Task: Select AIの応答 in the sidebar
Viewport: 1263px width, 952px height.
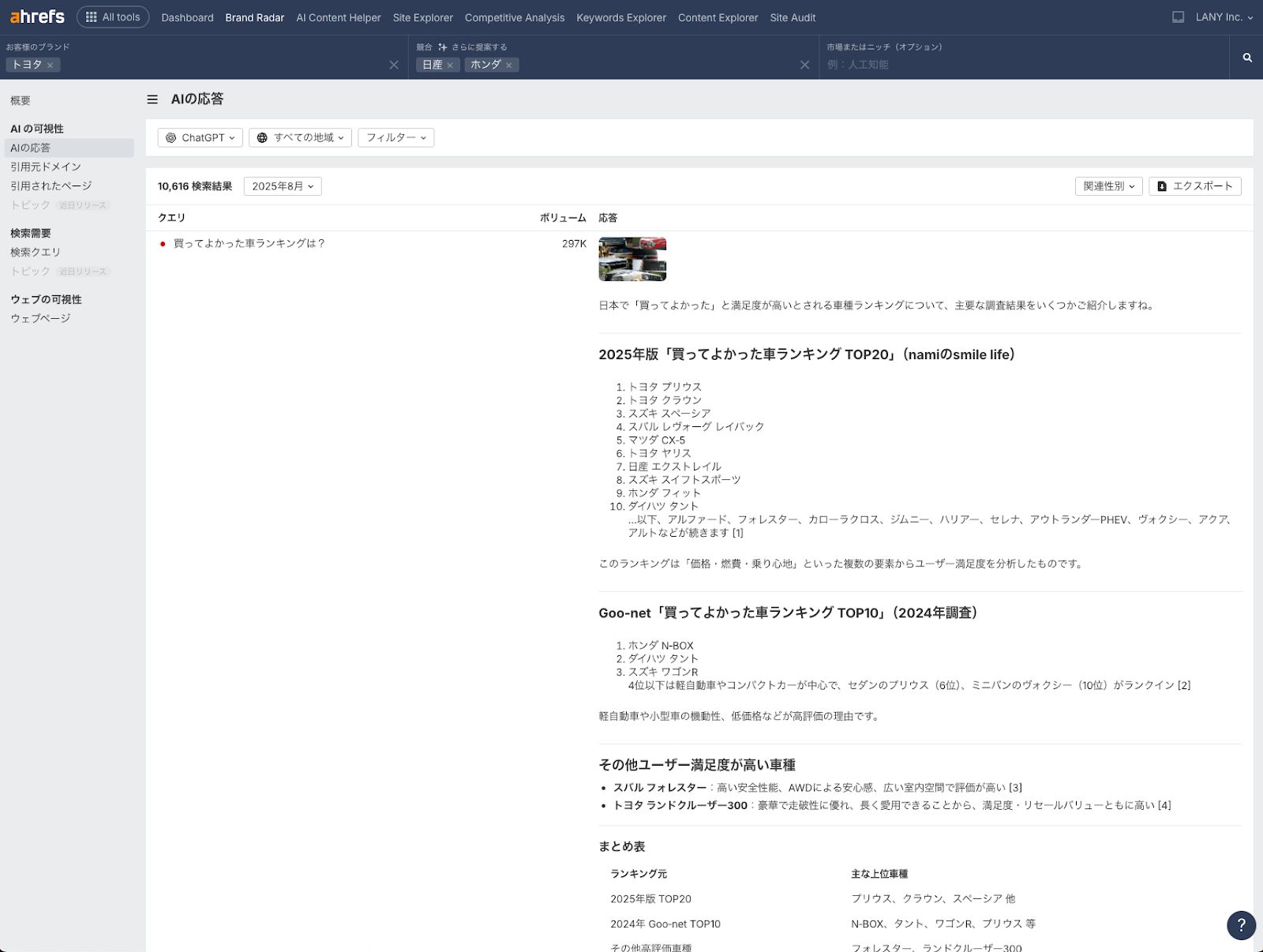Action: click(69, 148)
